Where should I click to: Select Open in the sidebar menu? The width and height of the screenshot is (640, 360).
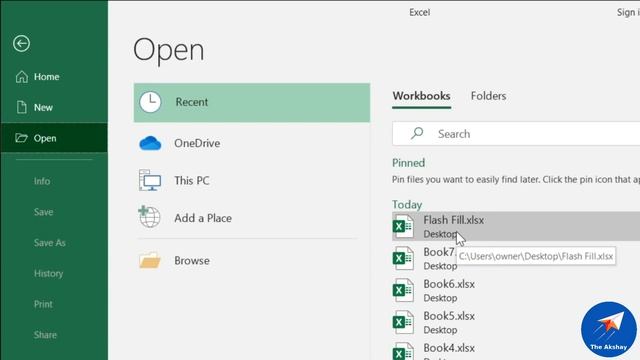[54, 138]
